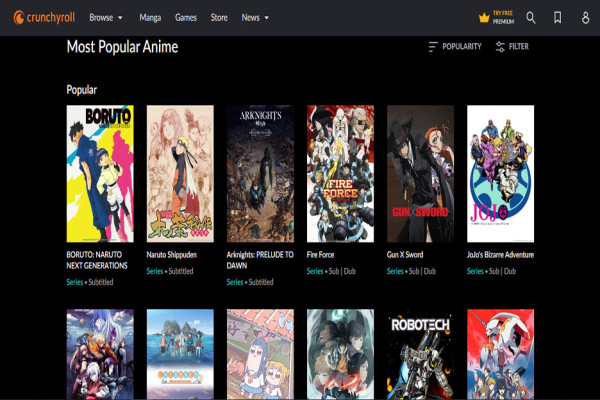
Task: Open the watchlist bookmark icon
Action: [x=558, y=18]
